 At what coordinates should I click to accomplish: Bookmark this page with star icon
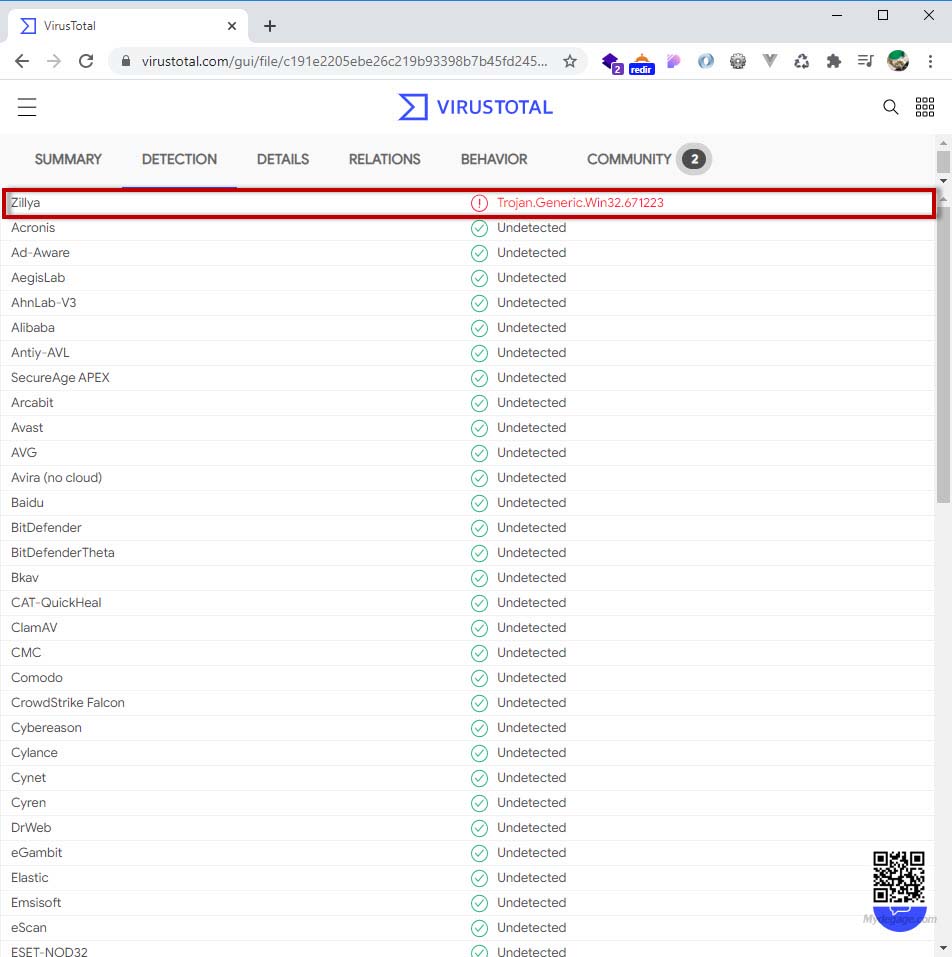[569, 61]
